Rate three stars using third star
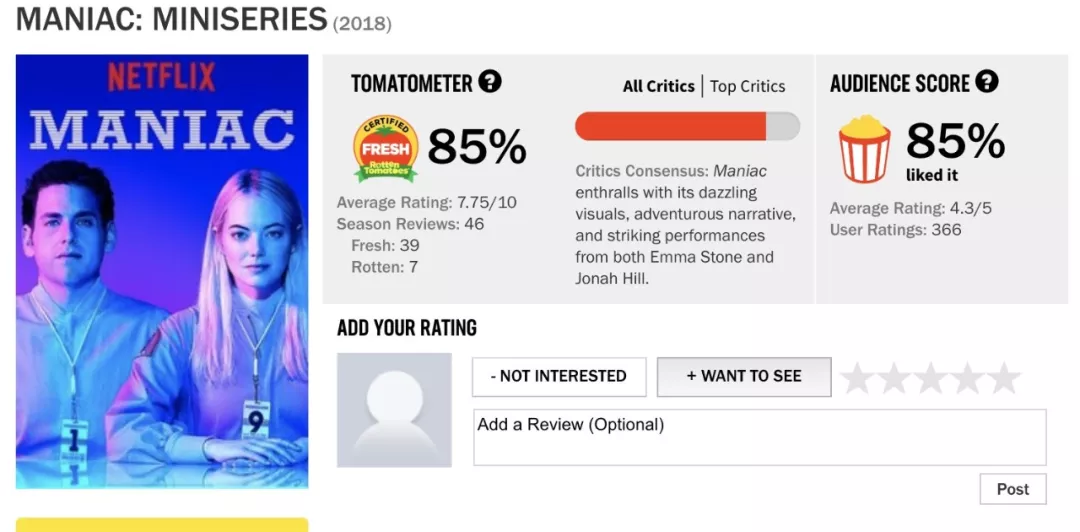The image size is (1080, 532). pyautogui.click(x=931, y=378)
